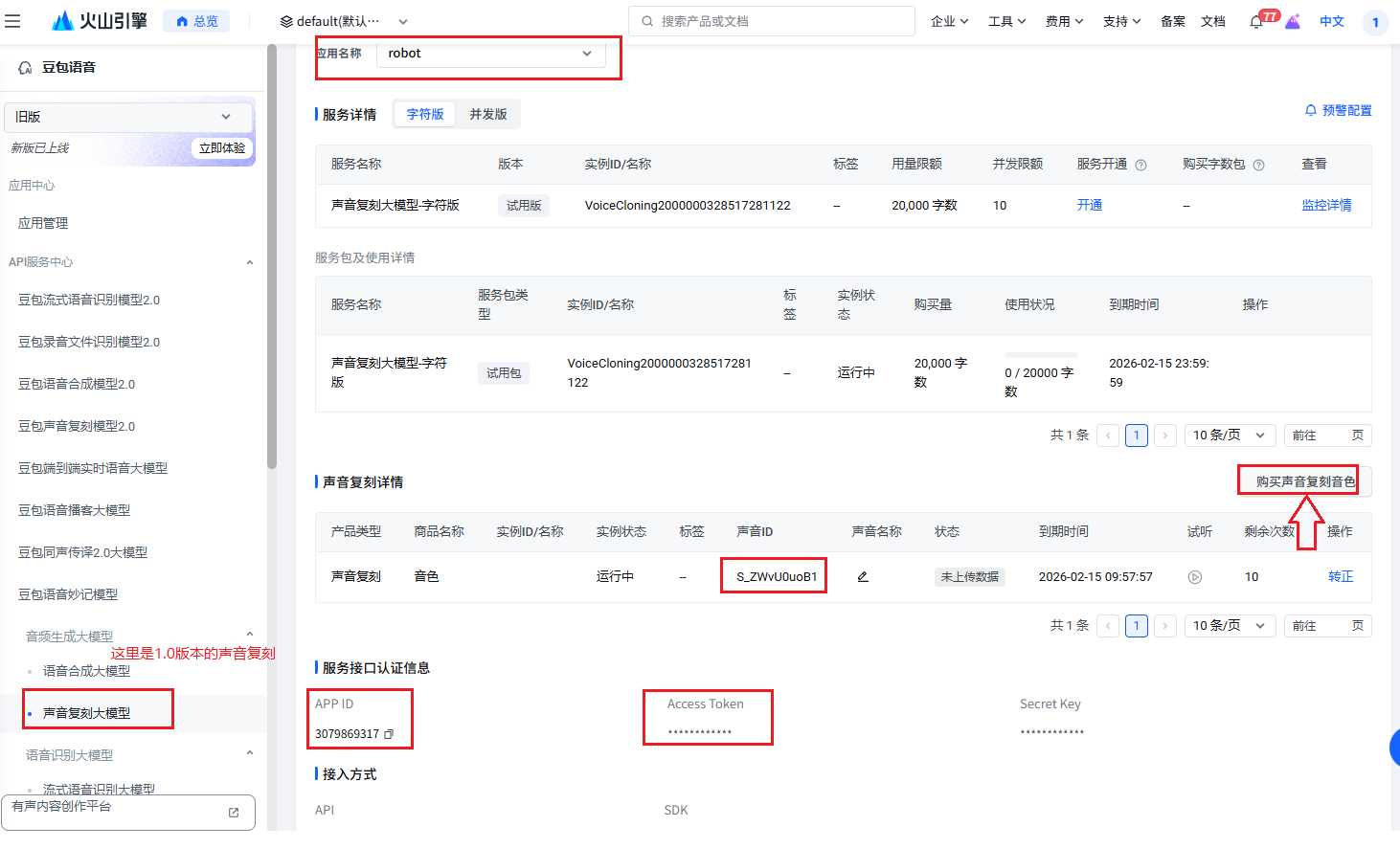Switch to the 字符版 tab
Screen dimensions: 1400x849
pos(425,114)
